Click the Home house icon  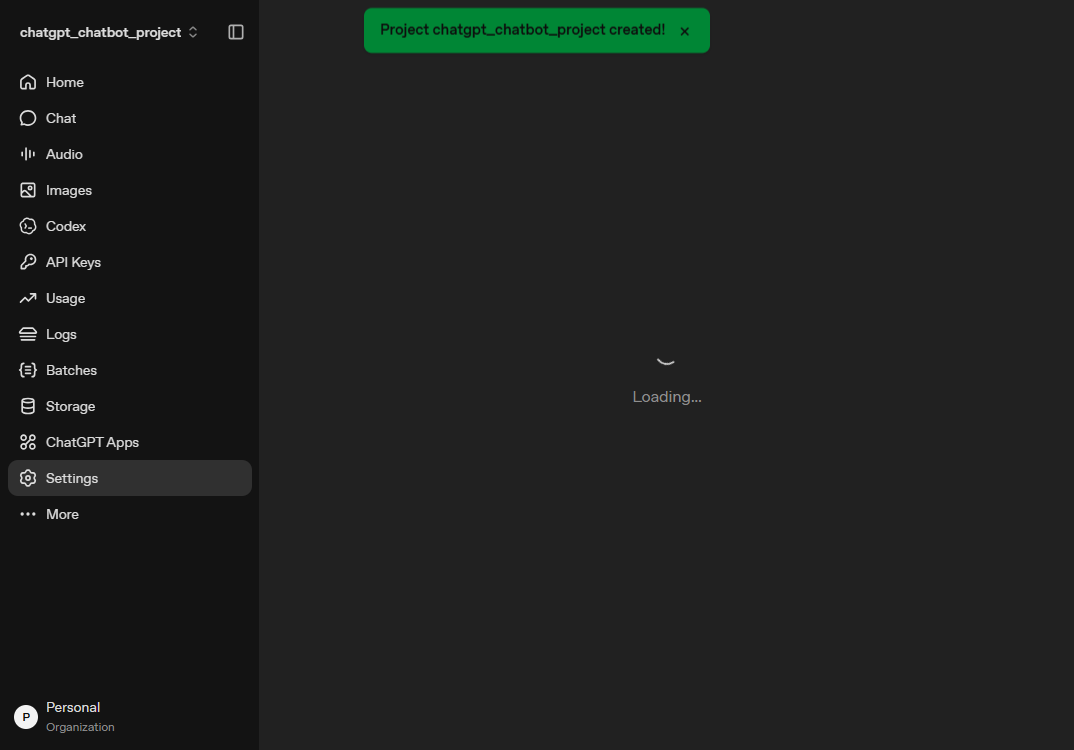(x=27, y=82)
